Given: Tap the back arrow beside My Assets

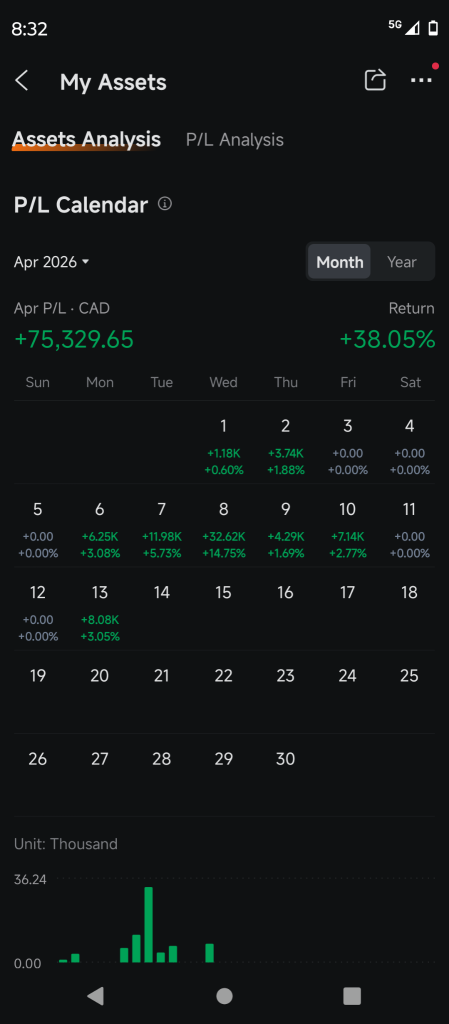Looking at the screenshot, I should 22,82.
